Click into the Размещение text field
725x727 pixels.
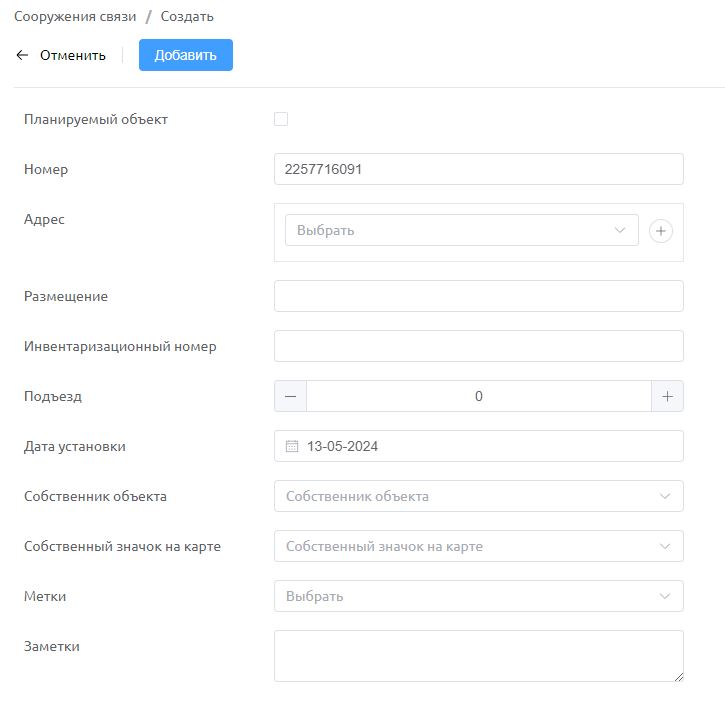coord(479,296)
